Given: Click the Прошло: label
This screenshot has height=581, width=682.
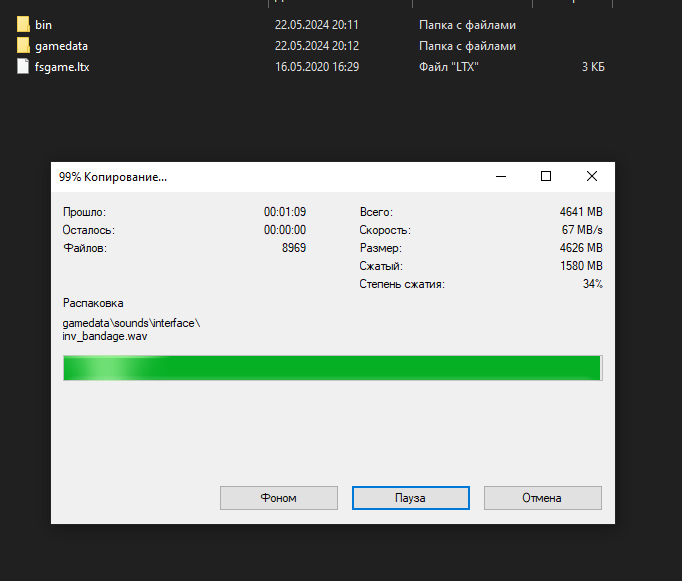Looking at the screenshot, I should tap(84, 212).
